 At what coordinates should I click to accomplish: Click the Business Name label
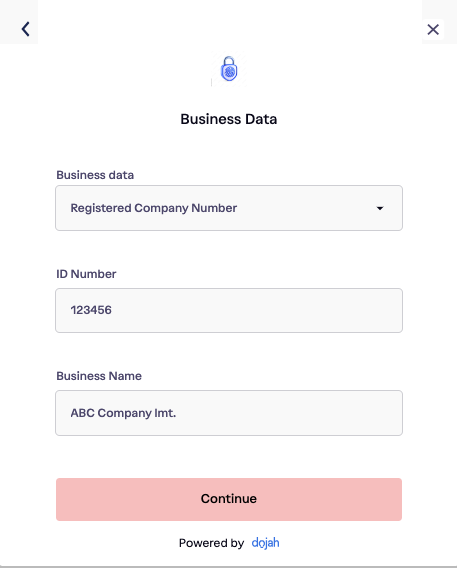click(99, 376)
